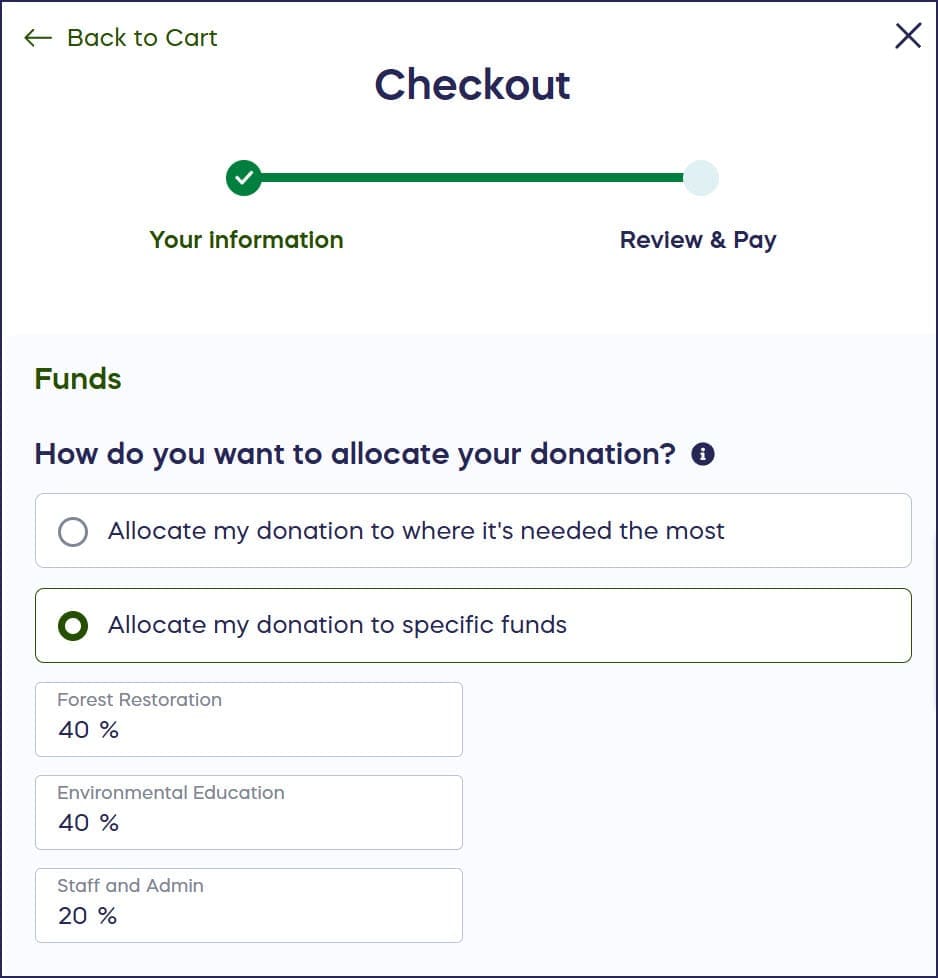Go back via Back to Cart link
This screenshot has height=978, width=938.
(x=141, y=38)
